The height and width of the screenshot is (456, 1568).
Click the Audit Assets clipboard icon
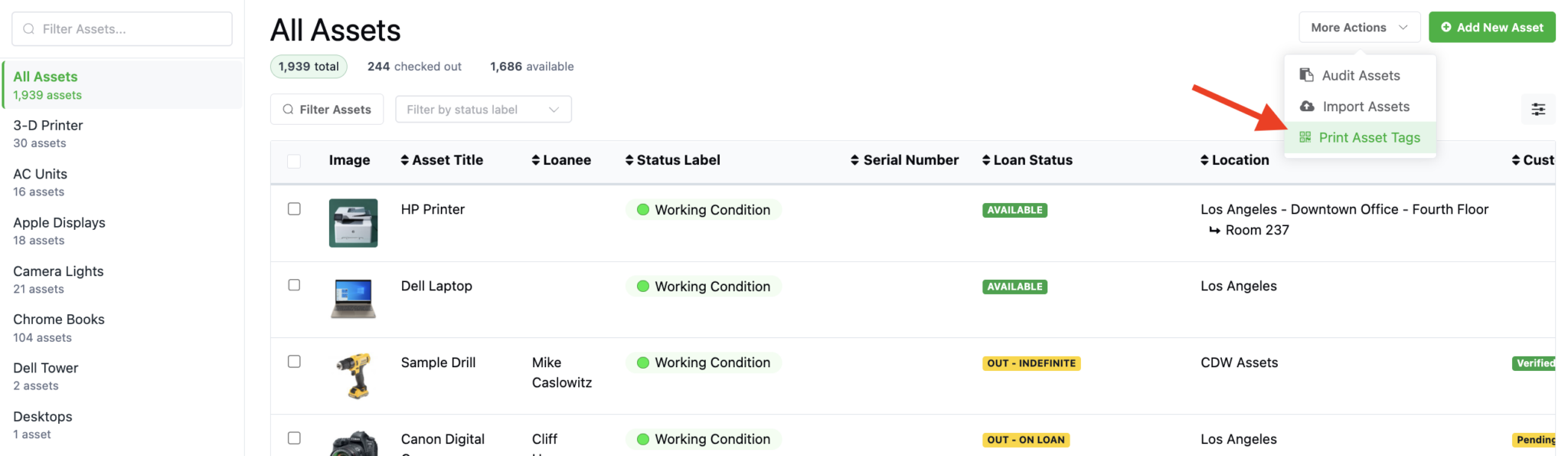1306,75
